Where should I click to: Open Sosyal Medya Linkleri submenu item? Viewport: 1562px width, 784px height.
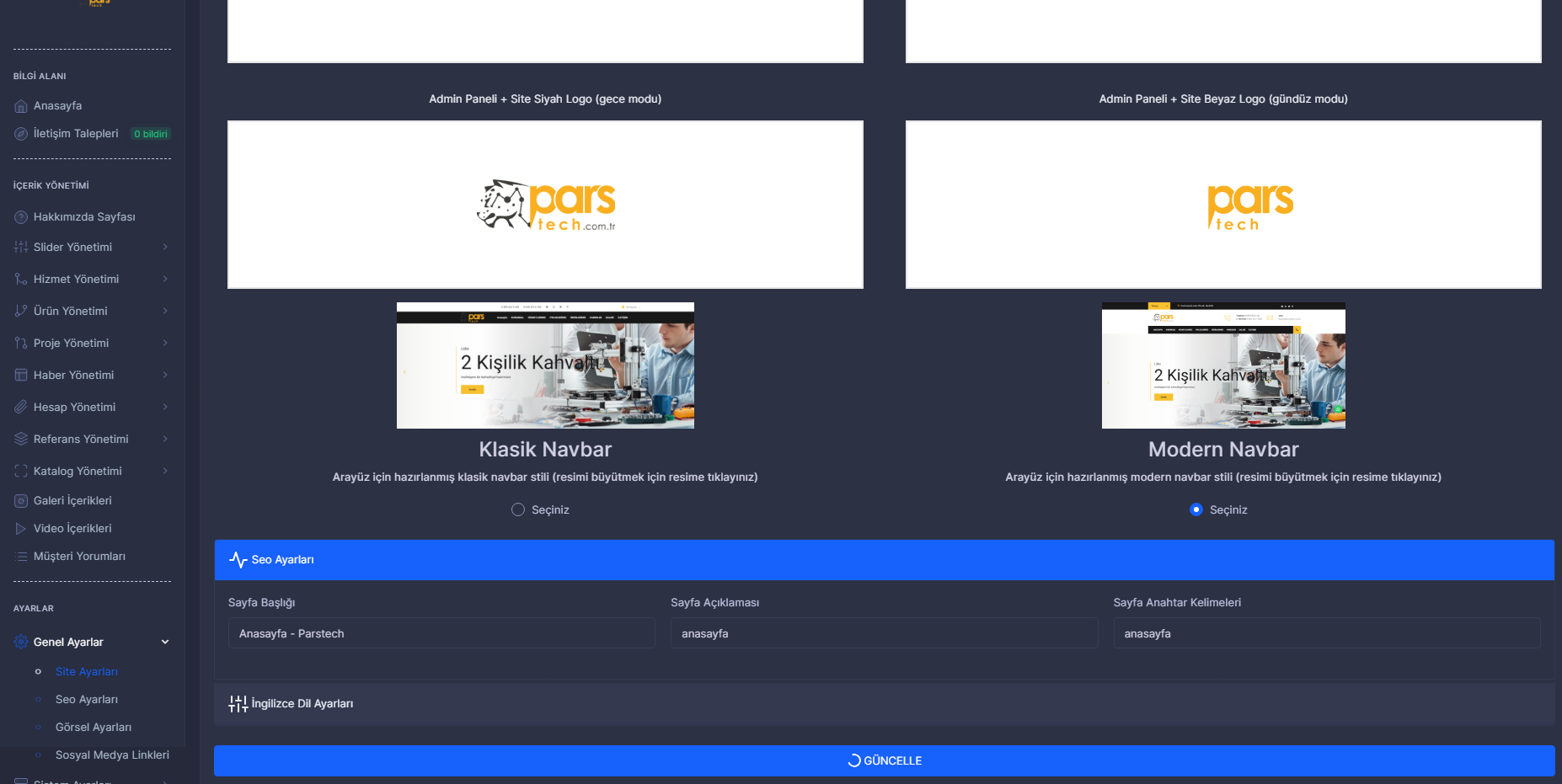(x=112, y=755)
